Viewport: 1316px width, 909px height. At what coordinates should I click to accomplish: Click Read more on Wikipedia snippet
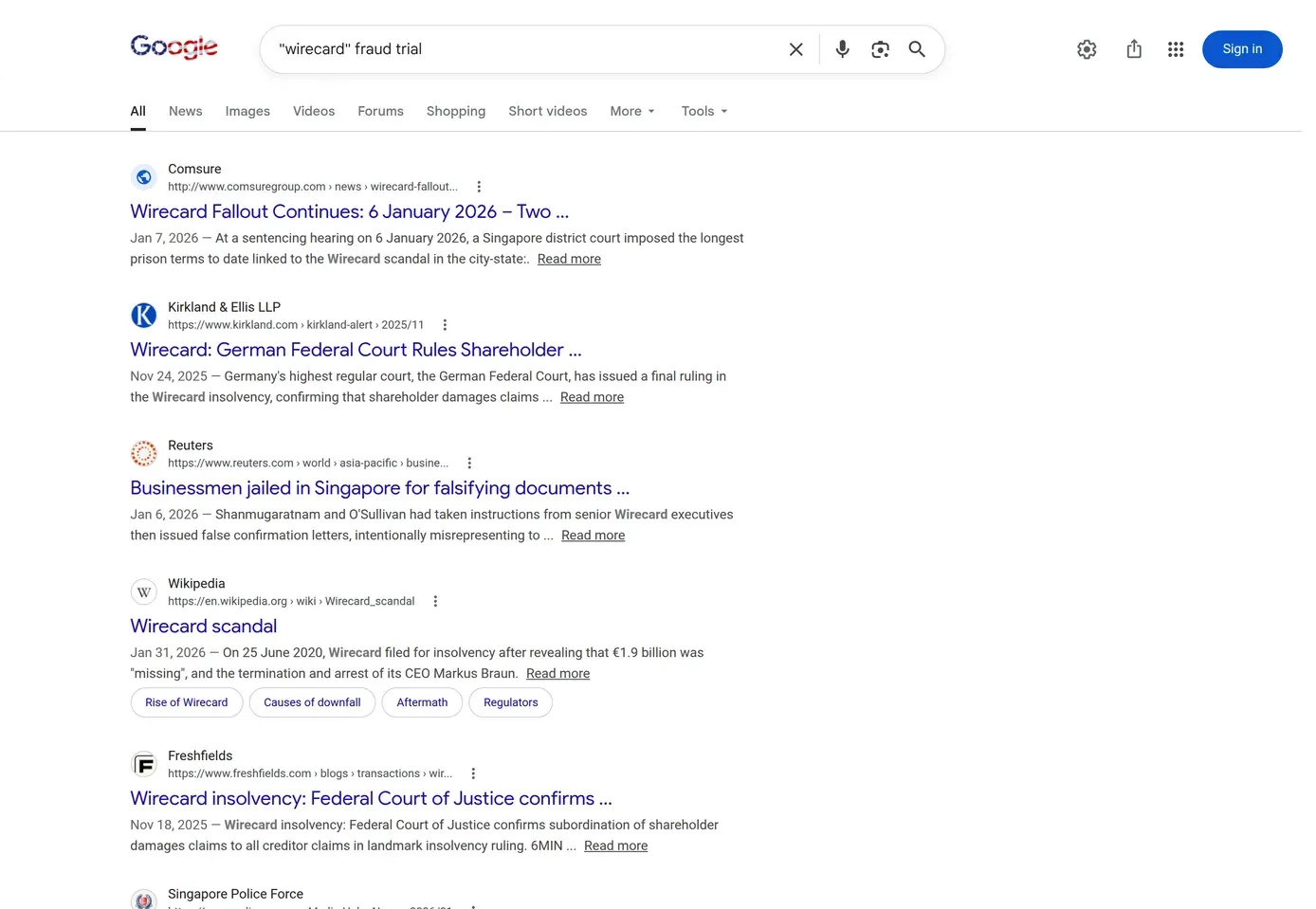557,674
